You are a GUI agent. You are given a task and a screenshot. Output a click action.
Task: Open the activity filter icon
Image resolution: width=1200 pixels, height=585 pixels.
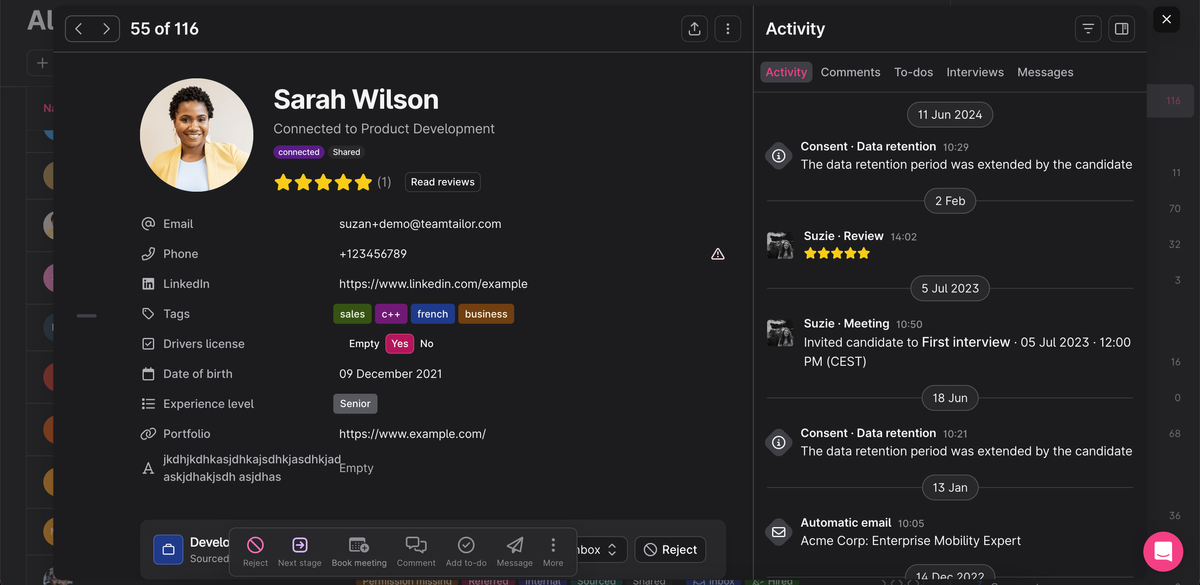click(x=1088, y=29)
